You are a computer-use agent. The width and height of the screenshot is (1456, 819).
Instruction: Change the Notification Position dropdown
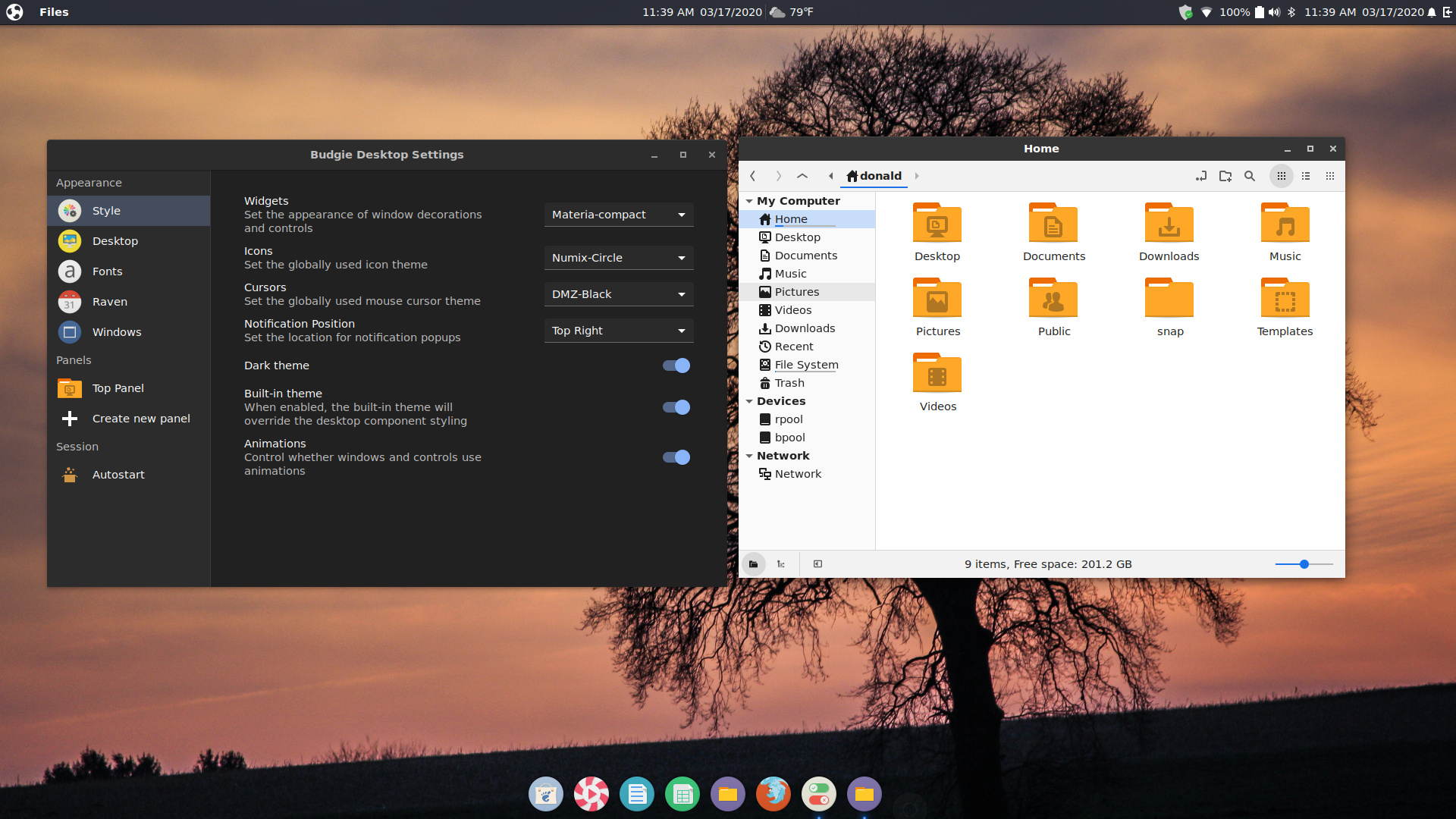[618, 331]
